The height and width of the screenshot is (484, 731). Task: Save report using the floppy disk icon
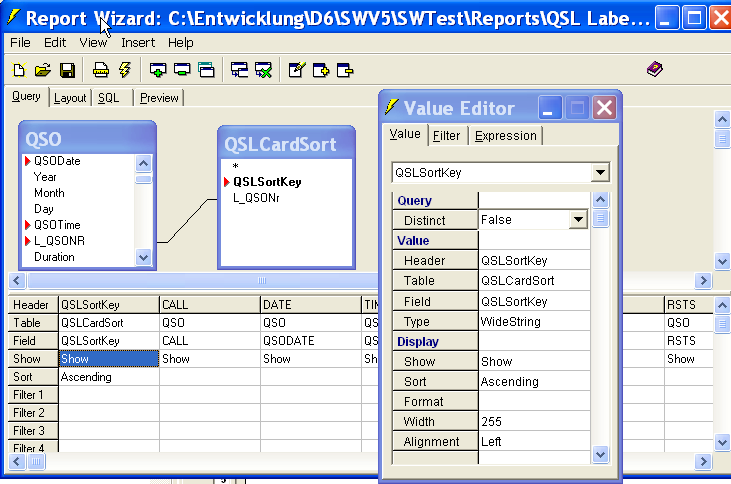(67, 70)
